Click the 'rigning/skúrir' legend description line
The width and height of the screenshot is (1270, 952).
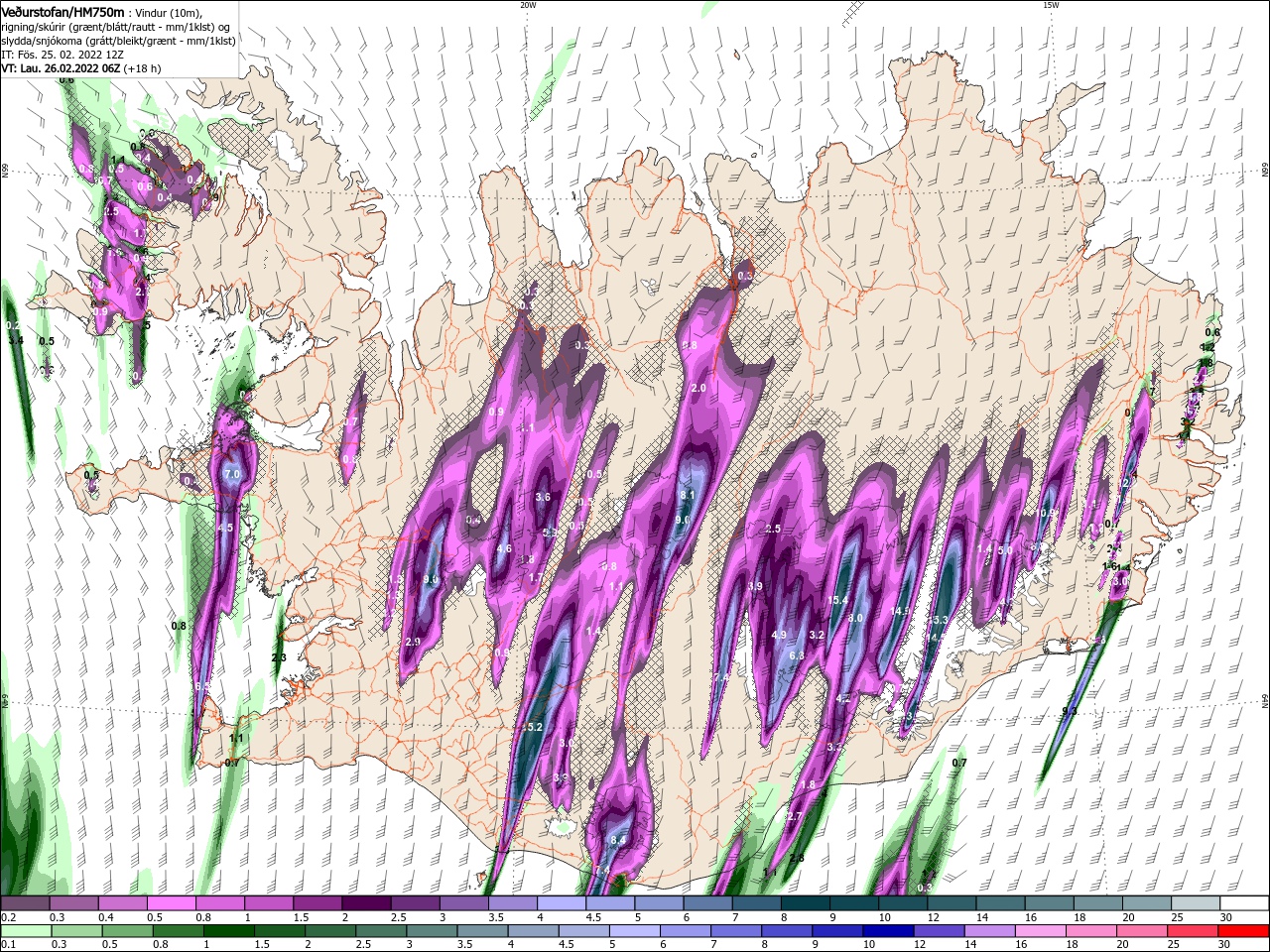coord(117,27)
